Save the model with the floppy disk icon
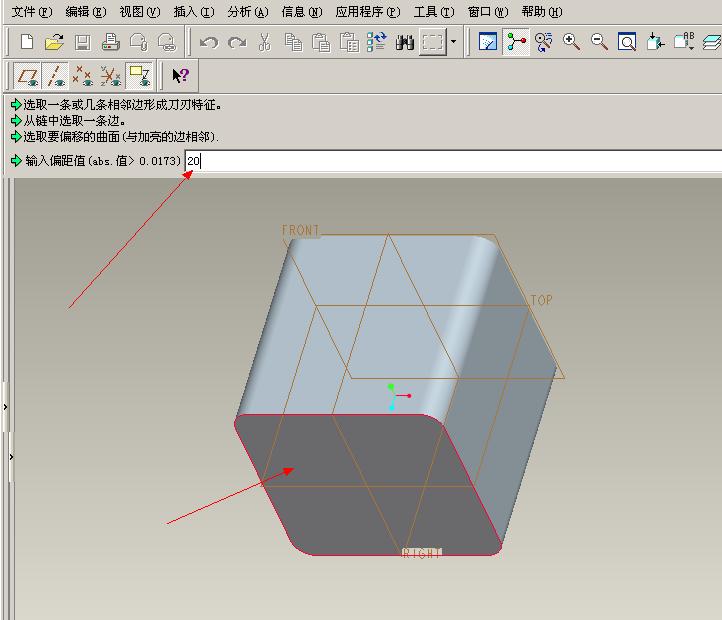This screenshot has width=722, height=620. [83, 42]
